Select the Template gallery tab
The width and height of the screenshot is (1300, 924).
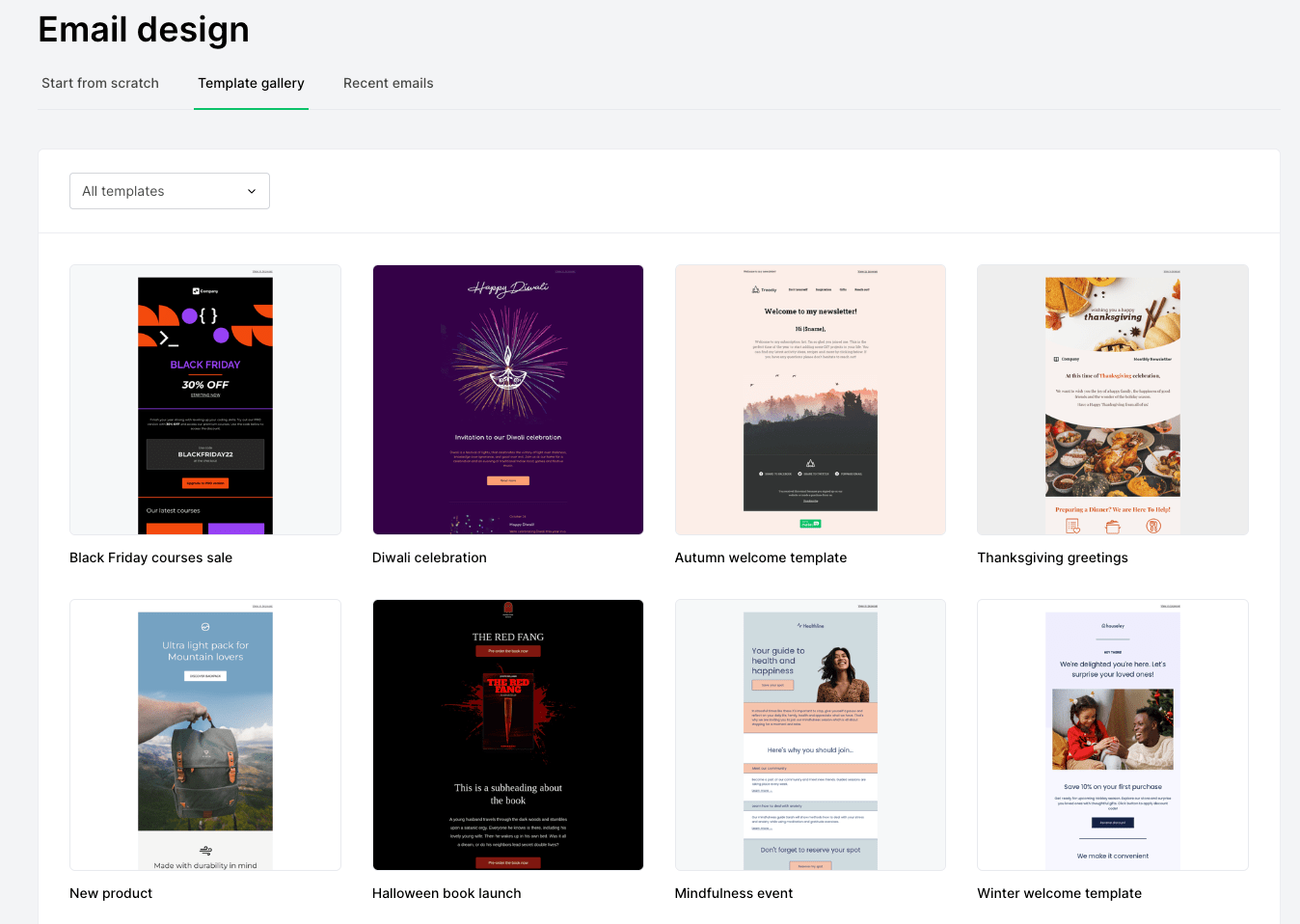coord(251,83)
